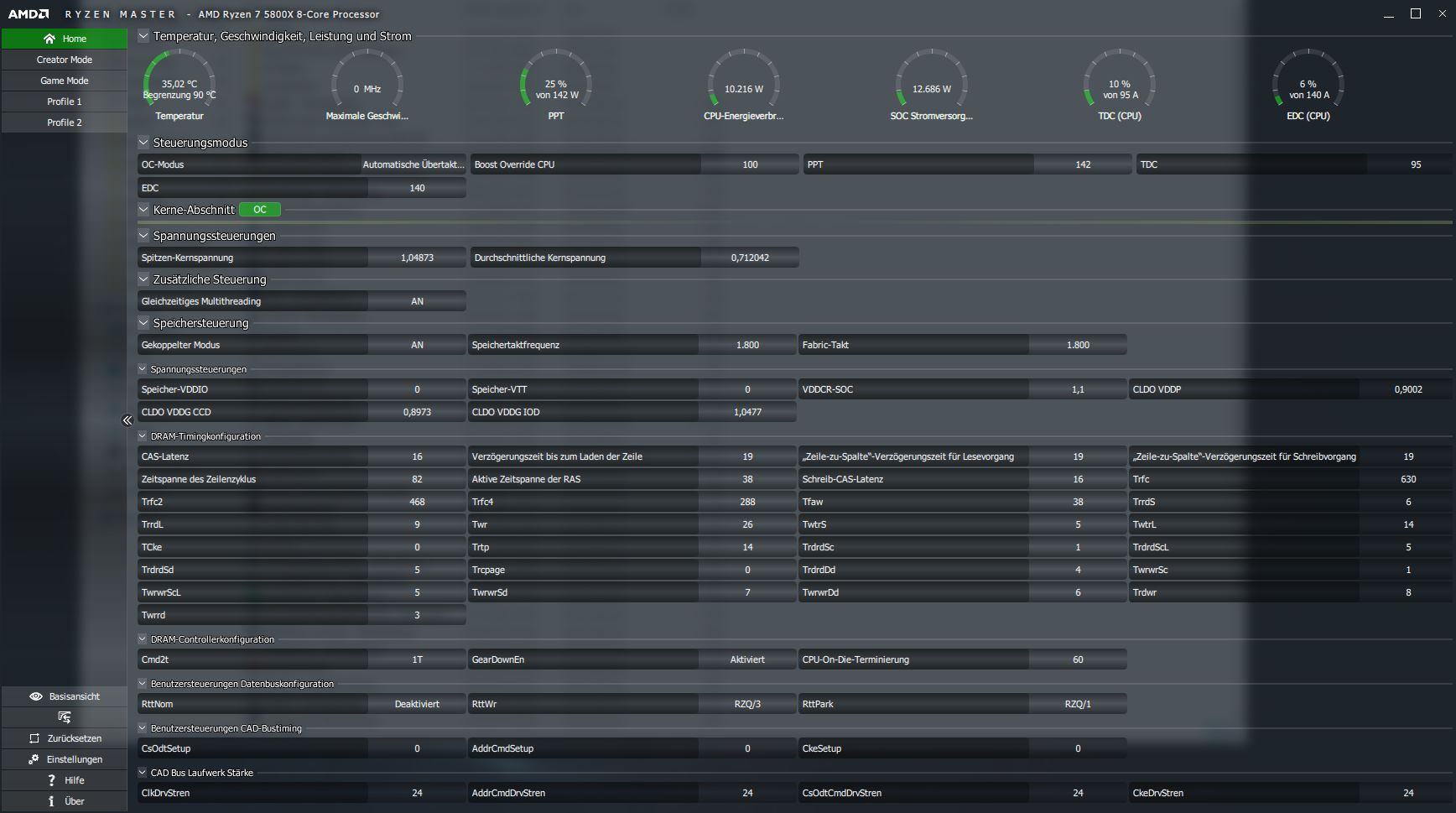Image resolution: width=1456 pixels, height=813 pixels.
Task: Collapse the DRAM-Timingkonfiguration subsection
Action: pyautogui.click(x=143, y=436)
